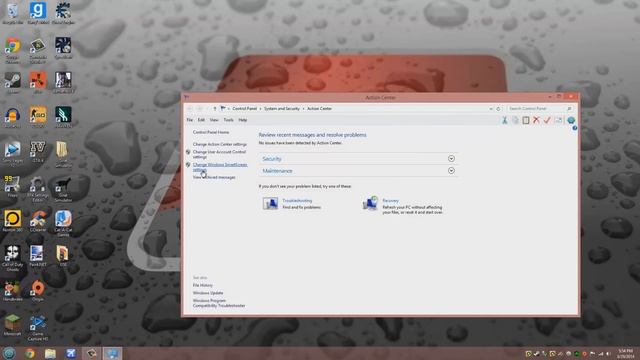This screenshot has width=640, height=360.
Task: Open the CS:GO desktop shortcut
Action: click(x=38, y=118)
